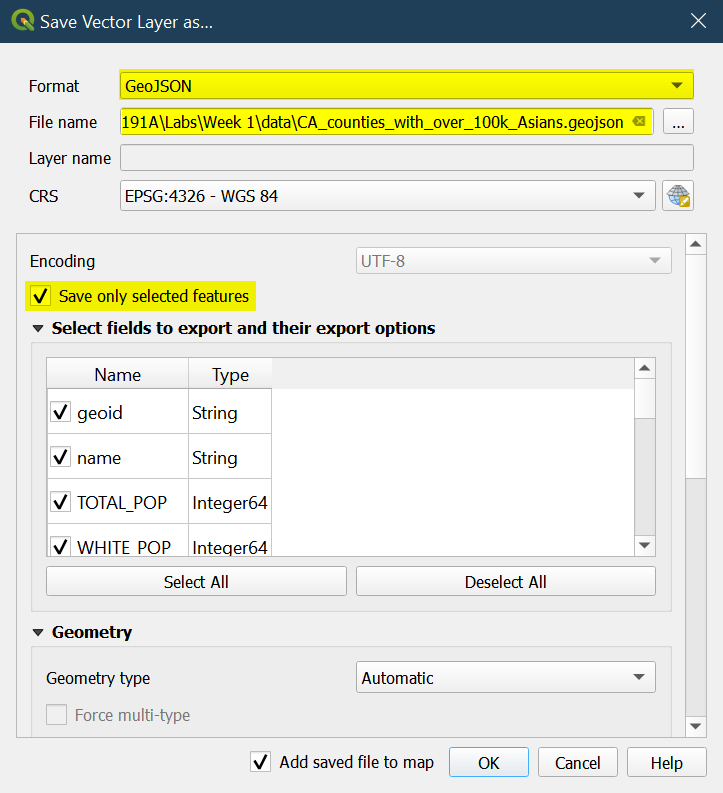Viewport: 723px width, 793px height.
Task: Click the Select All button
Action: [x=196, y=582]
